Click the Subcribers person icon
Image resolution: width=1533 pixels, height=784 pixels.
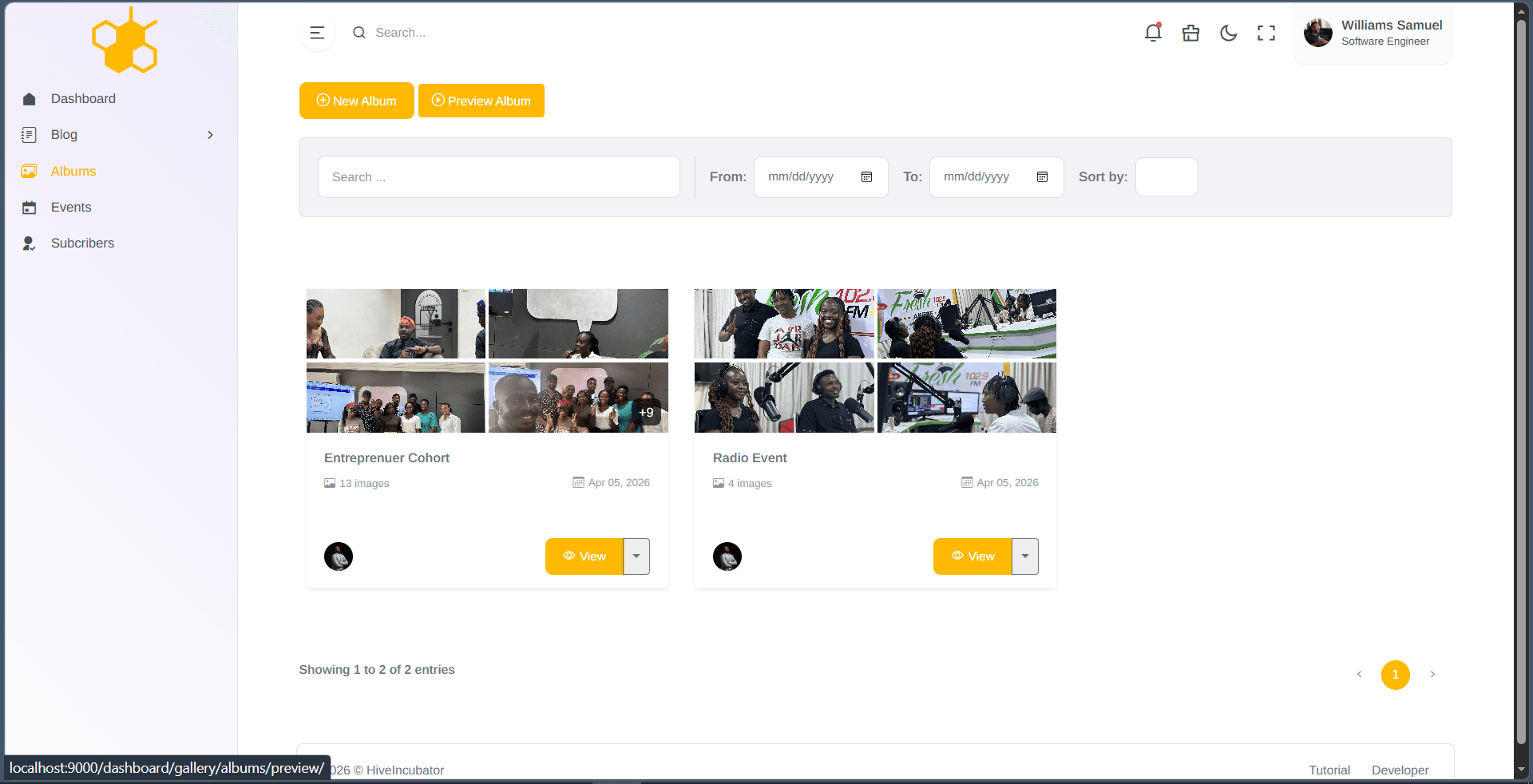coord(30,244)
